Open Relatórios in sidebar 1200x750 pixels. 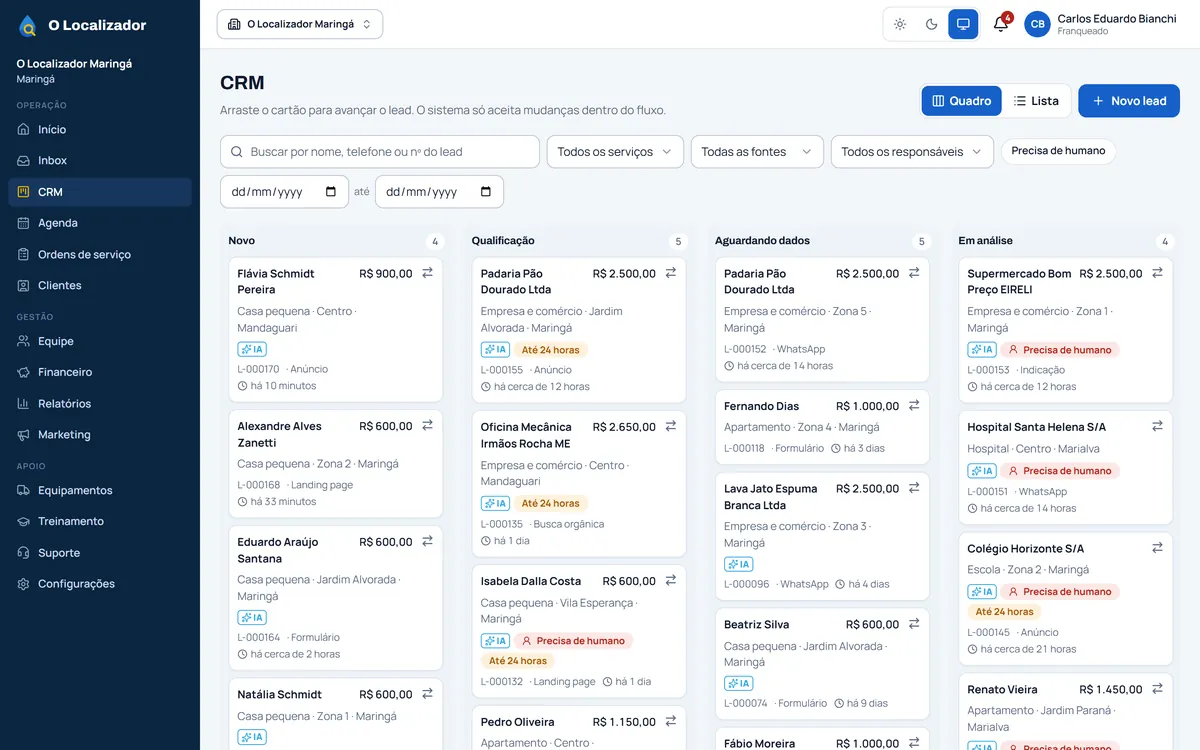[x=100, y=404]
